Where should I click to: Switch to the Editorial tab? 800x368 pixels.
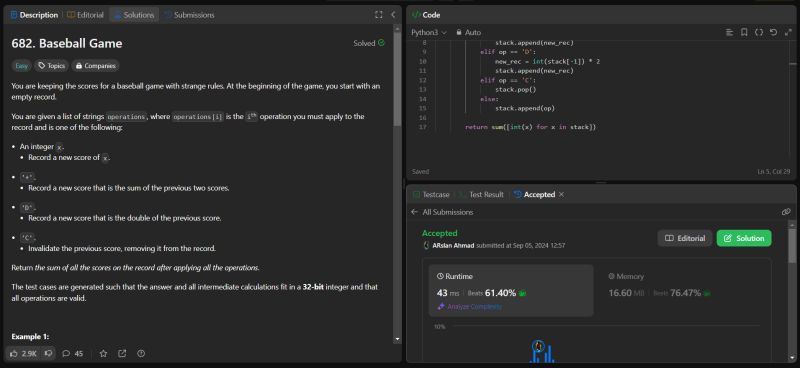pos(85,15)
